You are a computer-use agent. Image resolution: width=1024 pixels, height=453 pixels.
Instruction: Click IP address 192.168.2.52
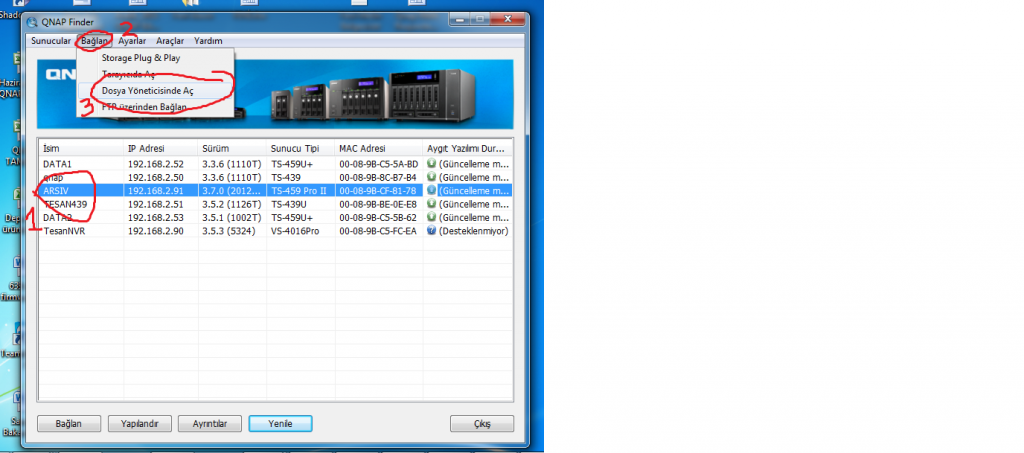coord(155,164)
